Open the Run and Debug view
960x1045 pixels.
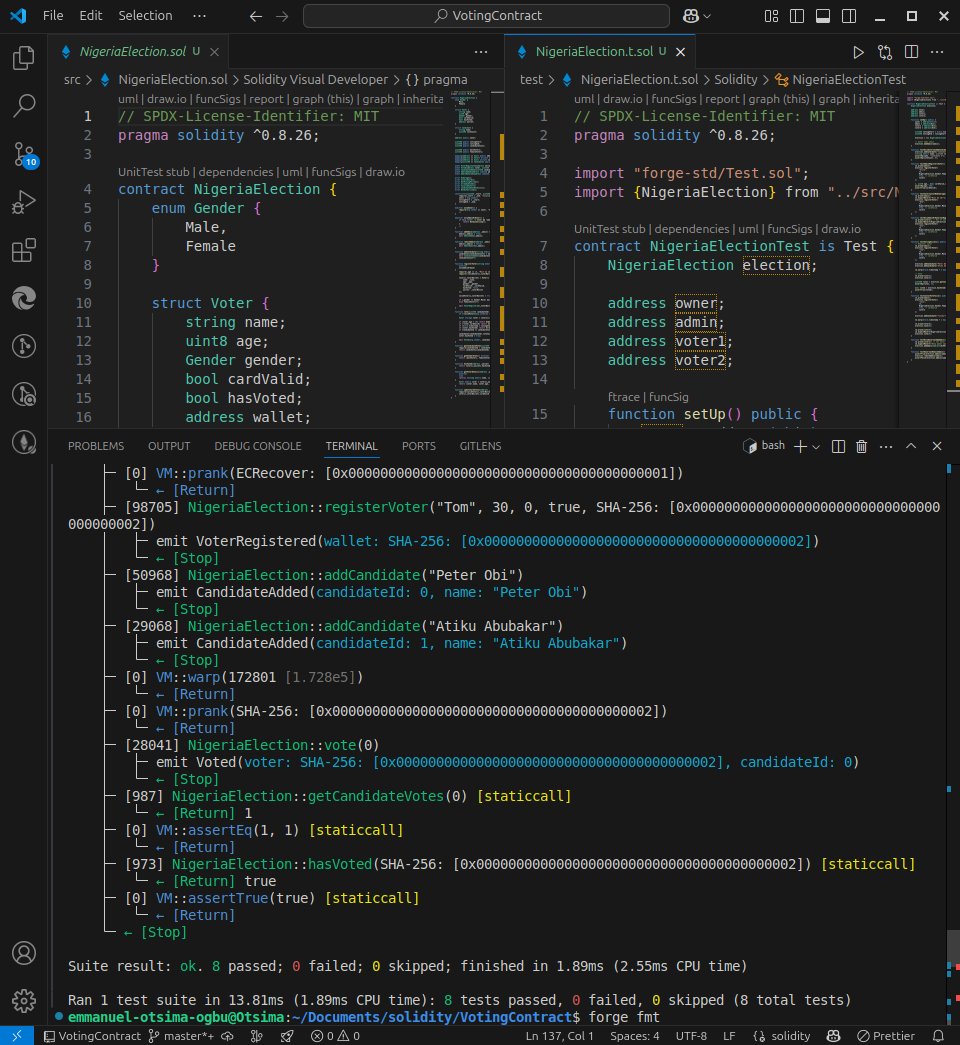(x=24, y=202)
